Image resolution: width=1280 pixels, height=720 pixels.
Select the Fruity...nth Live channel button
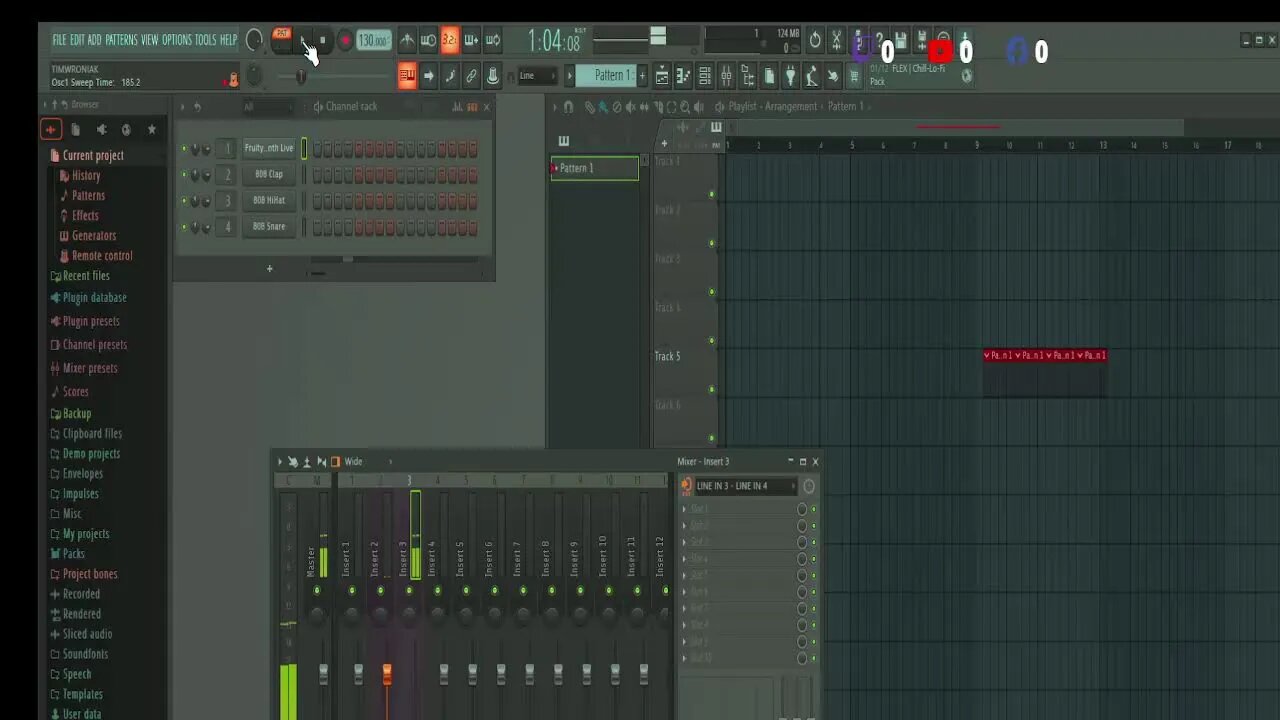point(269,148)
